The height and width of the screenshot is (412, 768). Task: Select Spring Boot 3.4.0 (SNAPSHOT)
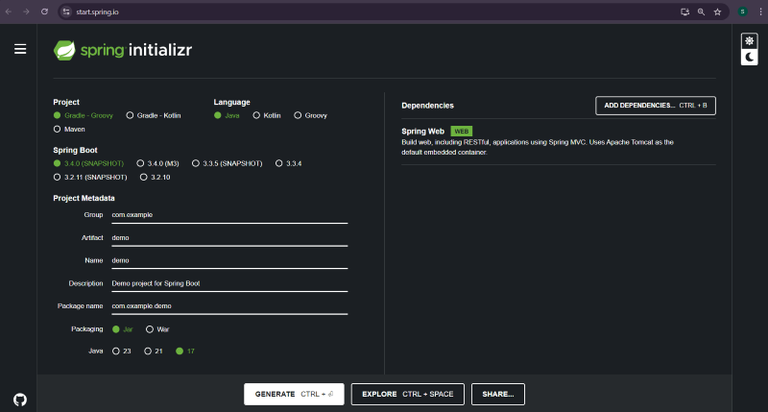pos(89,164)
